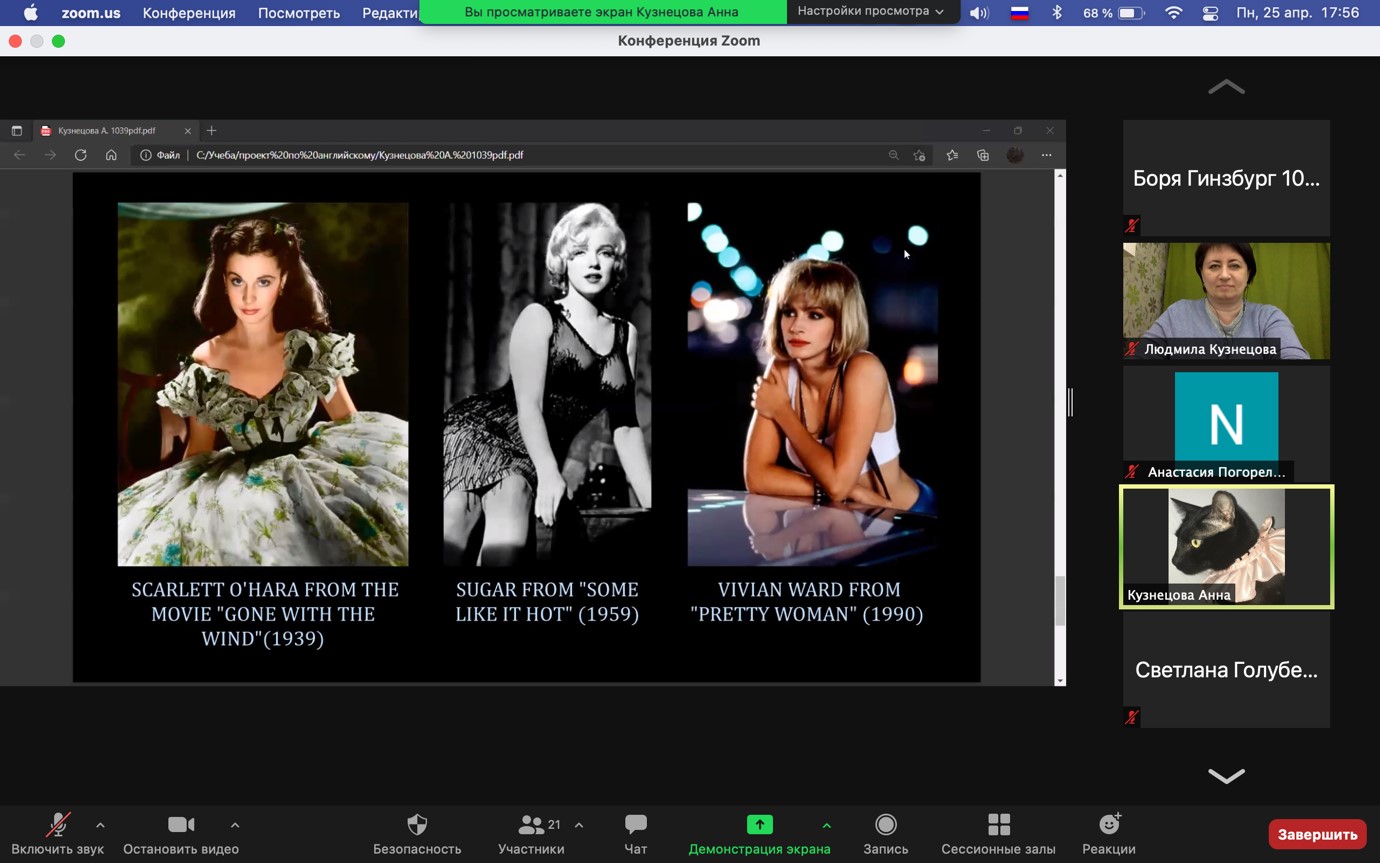1380x863 pixels.
Task: Click browser forward arrow
Action: (x=50, y=155)
